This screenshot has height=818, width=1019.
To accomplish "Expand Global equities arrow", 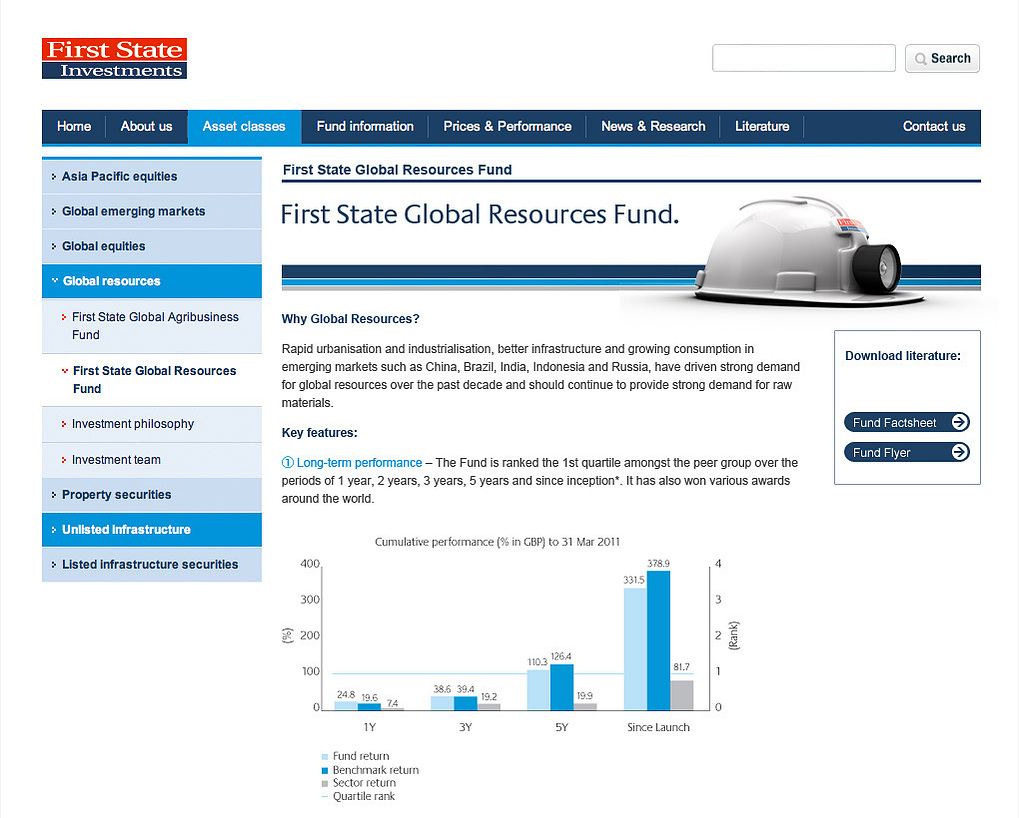I will (54, 246).
